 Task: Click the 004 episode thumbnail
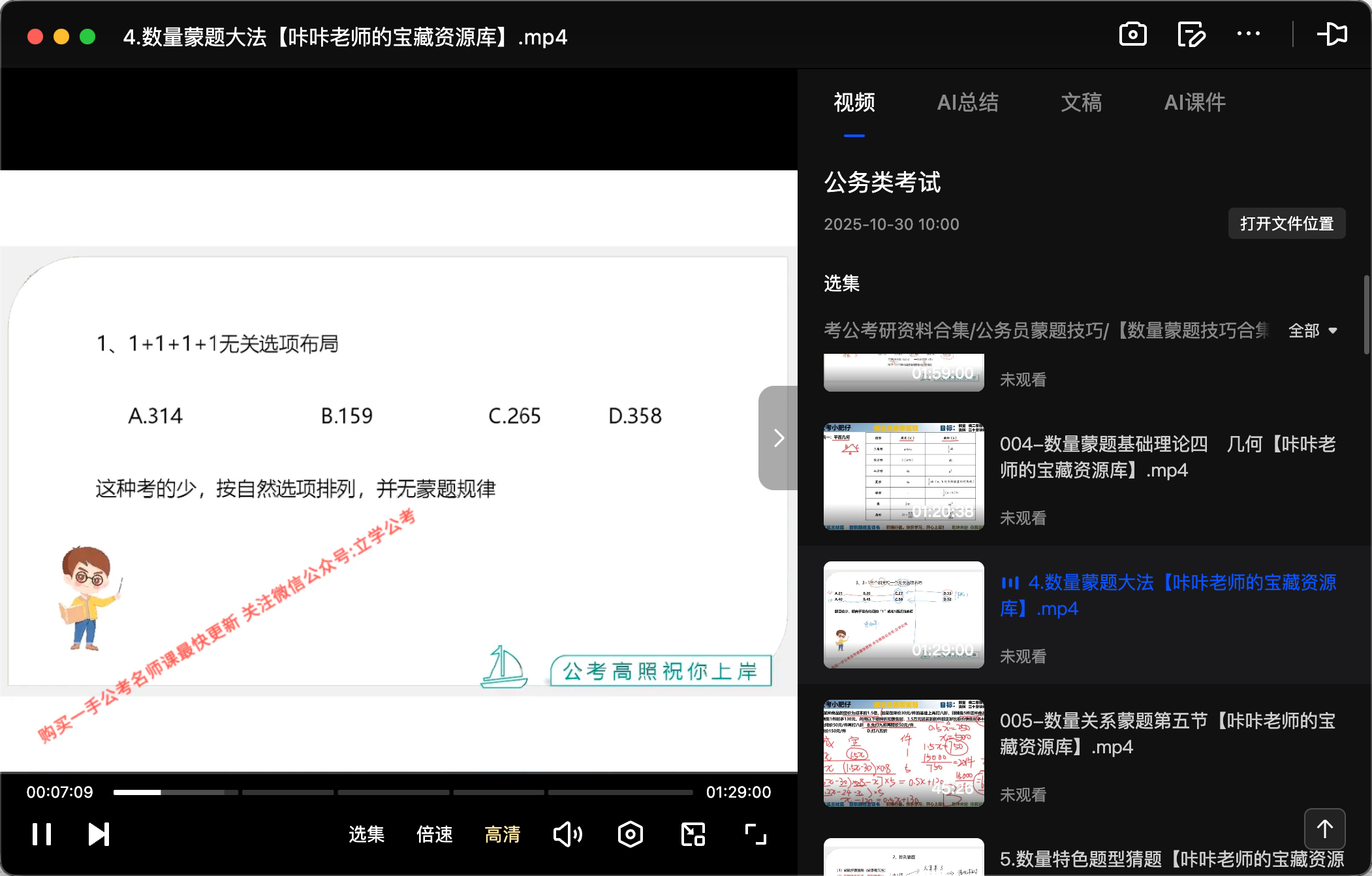coord(903,476)
